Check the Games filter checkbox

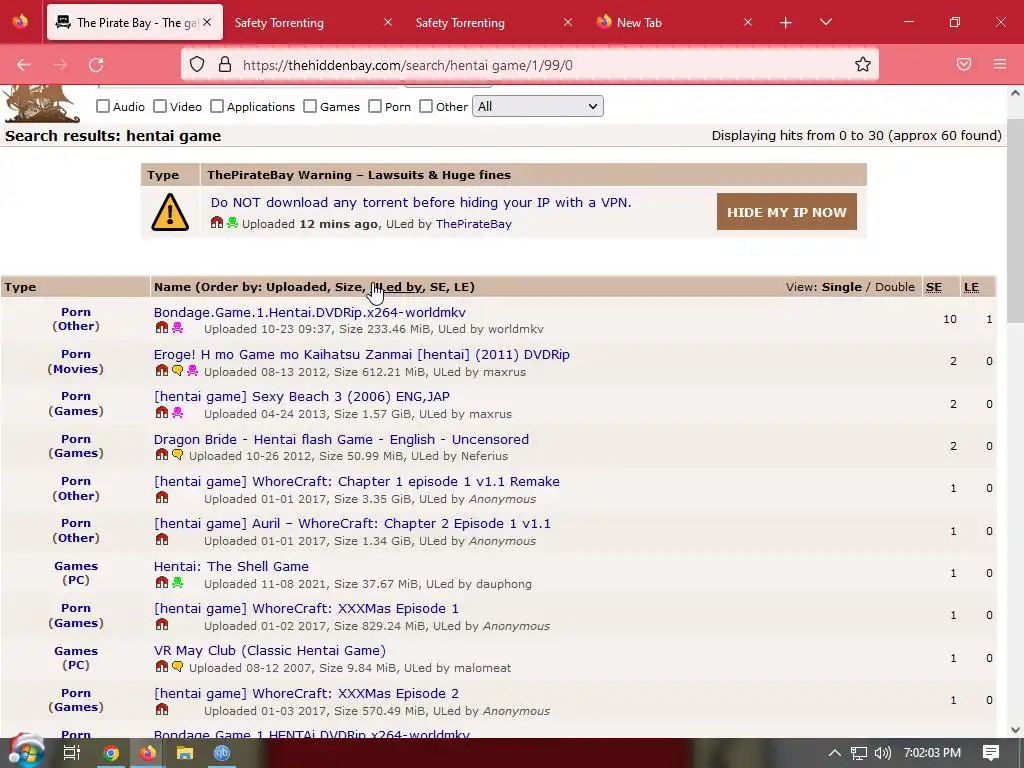pos(310,106)
